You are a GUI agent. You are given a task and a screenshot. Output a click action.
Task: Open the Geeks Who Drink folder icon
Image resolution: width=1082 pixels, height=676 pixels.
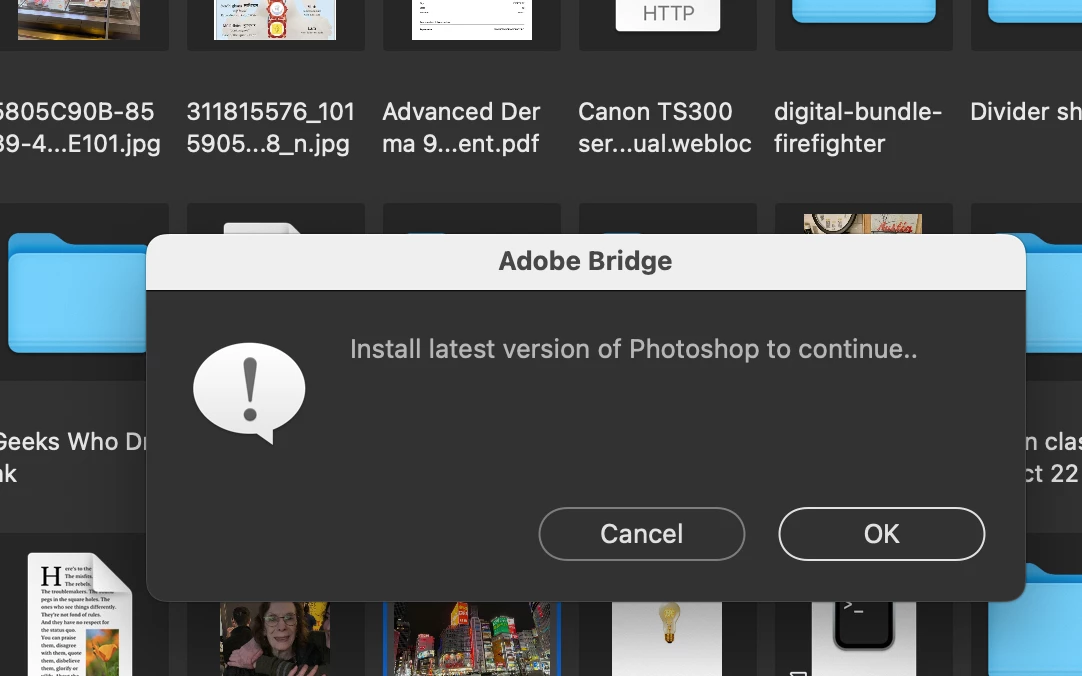(x=76, y=294)
